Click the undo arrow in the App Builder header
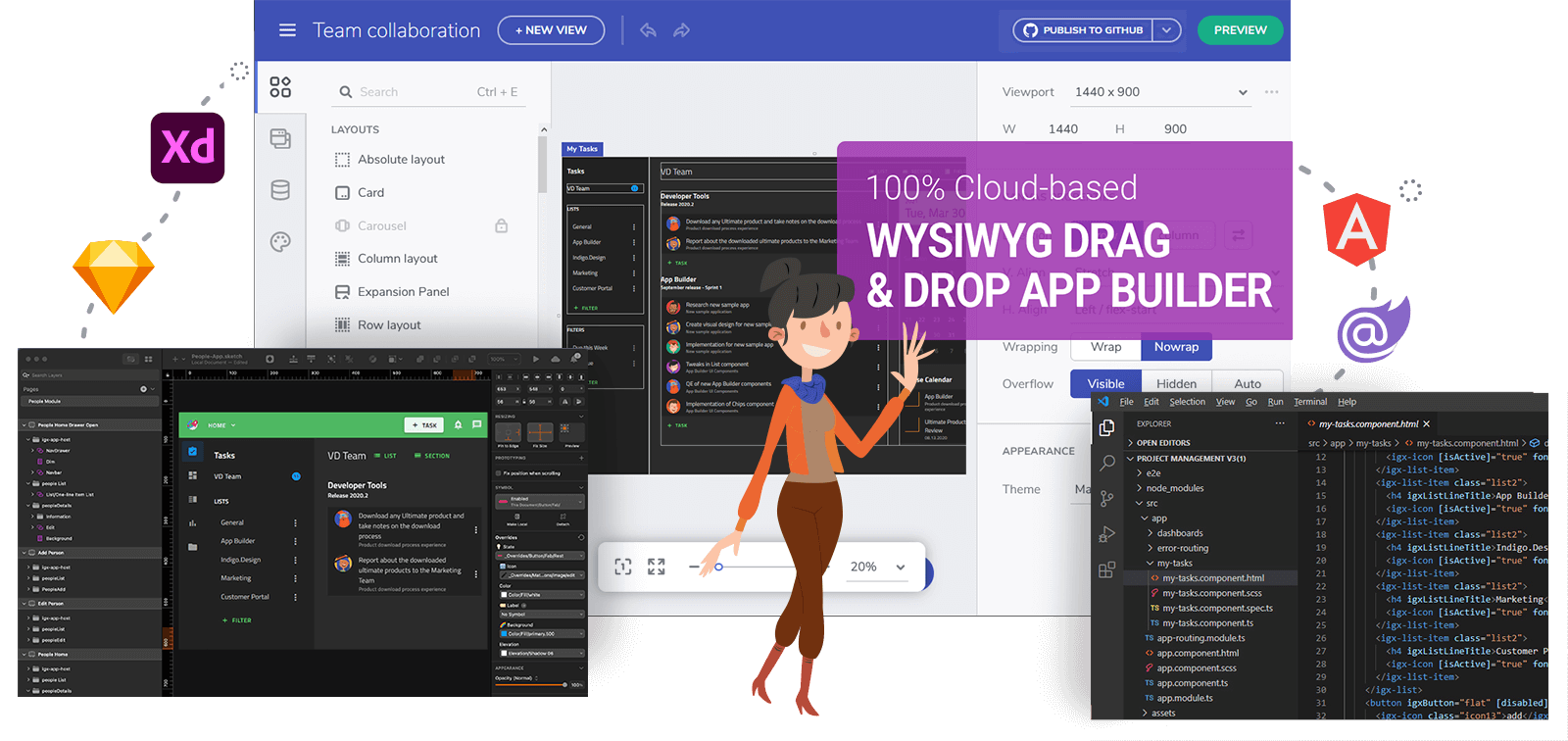 648,30
